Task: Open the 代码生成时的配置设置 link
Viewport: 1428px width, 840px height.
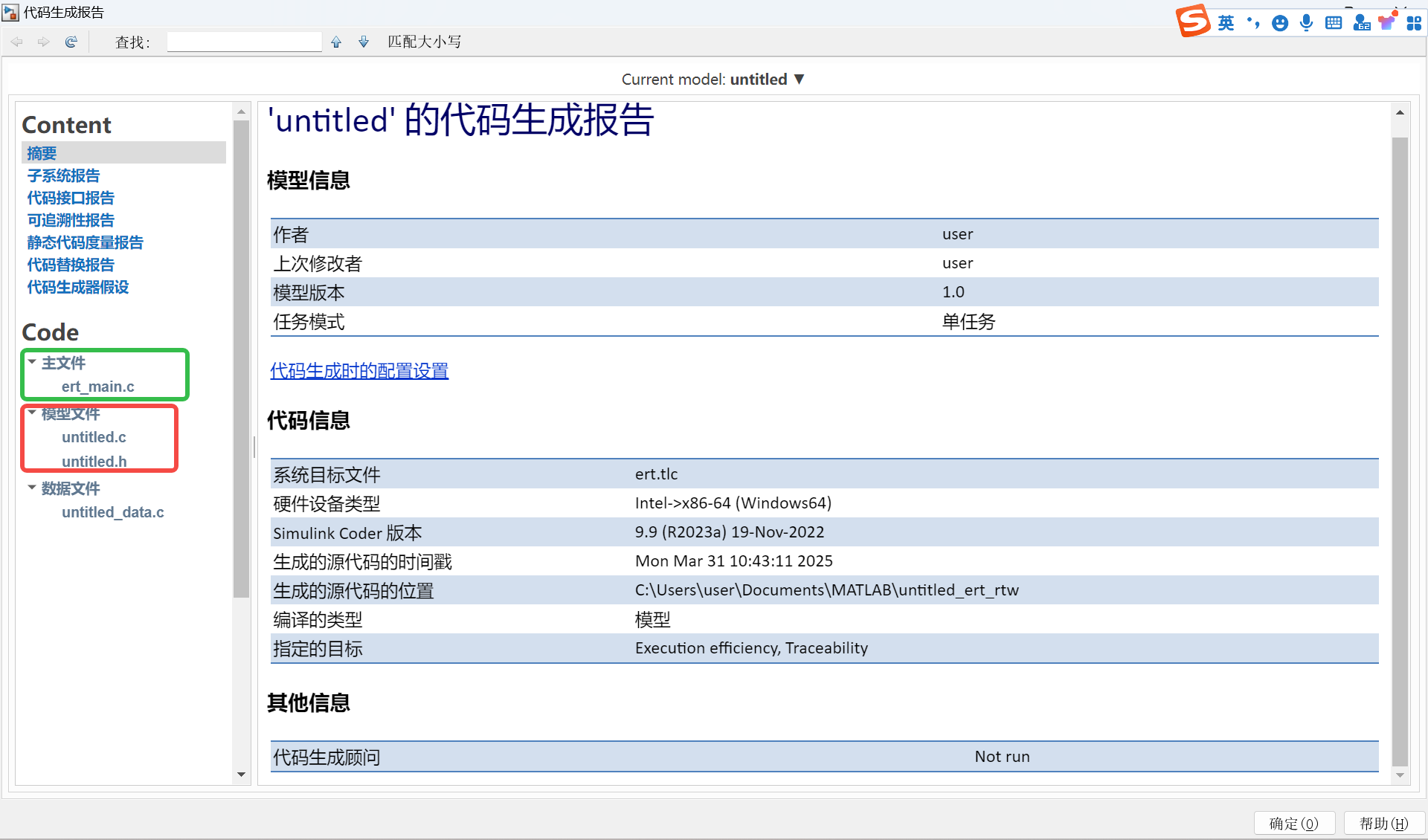Action: click(x=359, y=371)
